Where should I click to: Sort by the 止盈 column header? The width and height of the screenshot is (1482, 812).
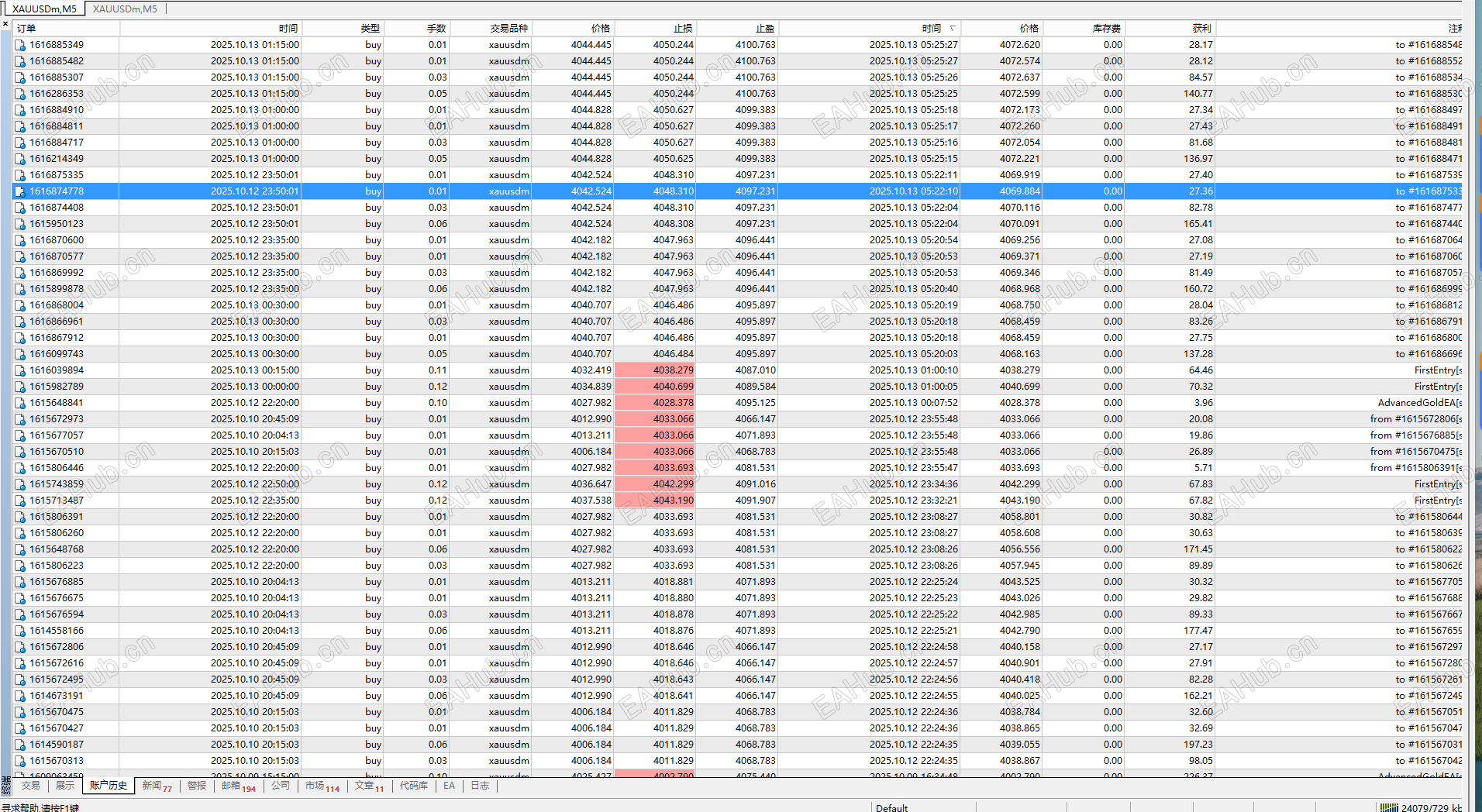coord(738,29)
